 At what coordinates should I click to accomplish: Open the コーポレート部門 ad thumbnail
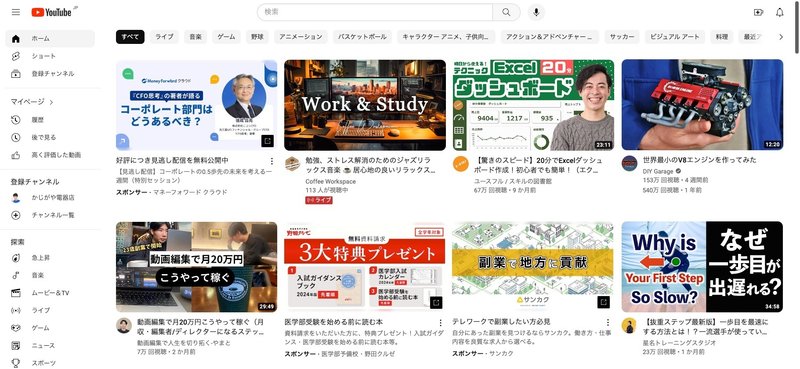click(196, 105)
